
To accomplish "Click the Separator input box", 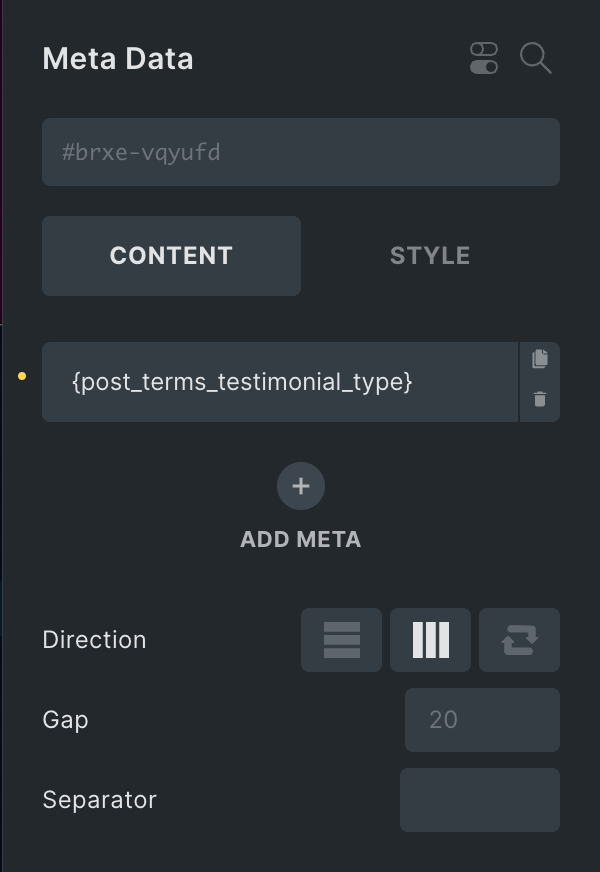I will tap(480, 800).
